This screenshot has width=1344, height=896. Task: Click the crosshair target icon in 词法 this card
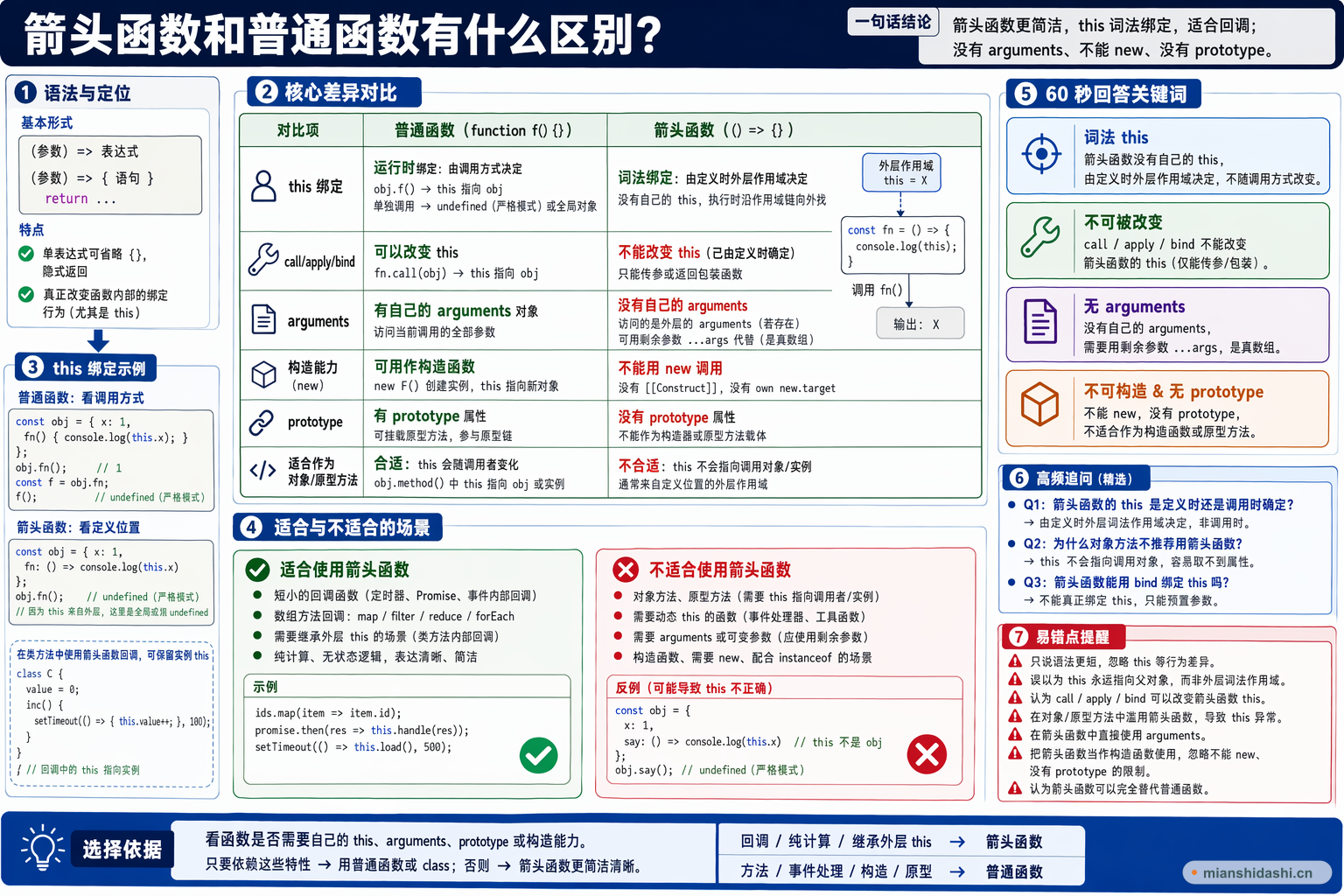[x=1041, y=155]
